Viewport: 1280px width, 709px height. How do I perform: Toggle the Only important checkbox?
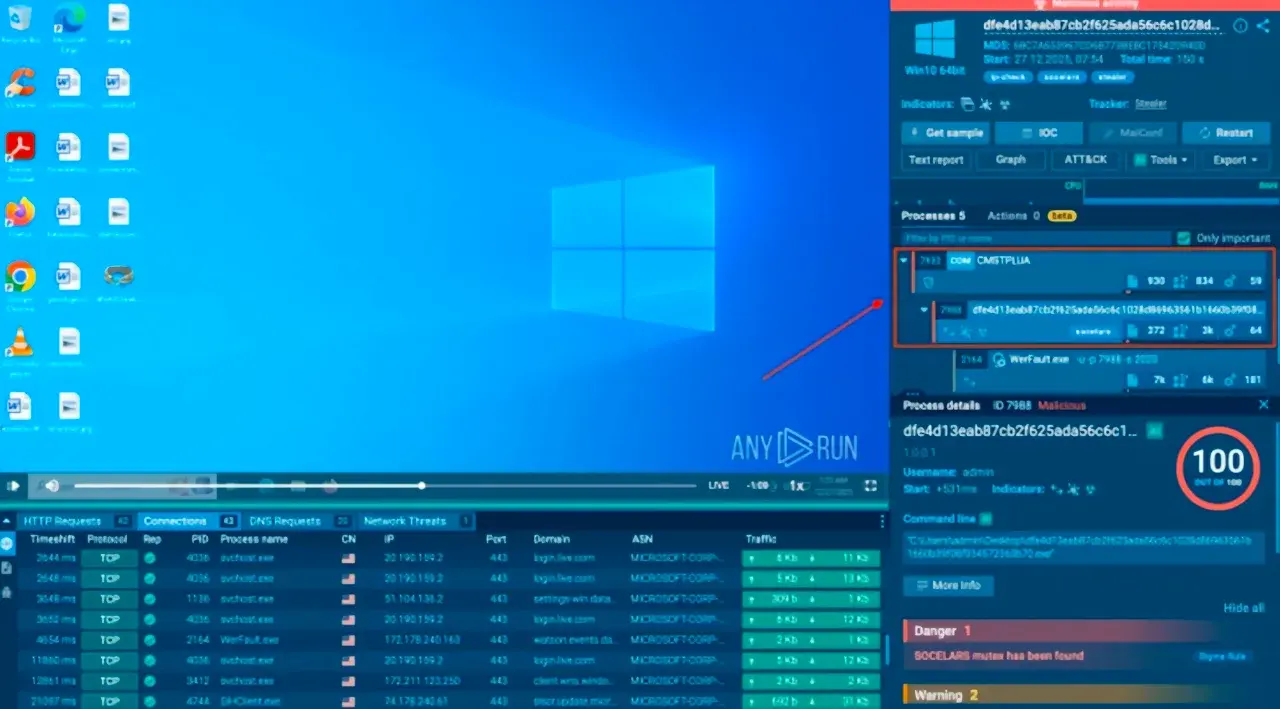pos(1184,238)
